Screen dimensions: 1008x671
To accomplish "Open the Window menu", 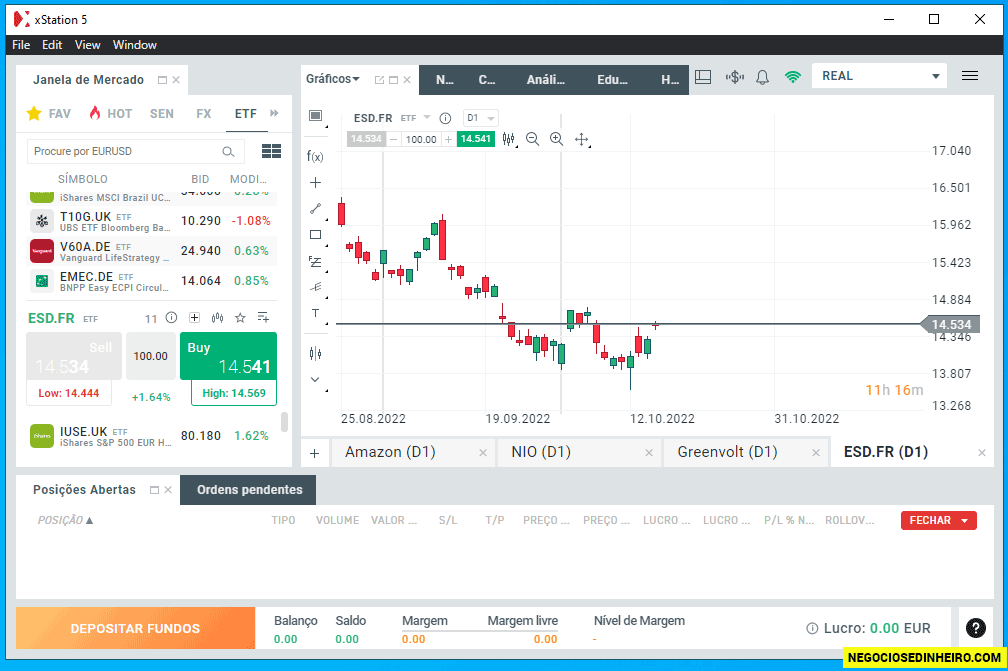I will (135, 45).
